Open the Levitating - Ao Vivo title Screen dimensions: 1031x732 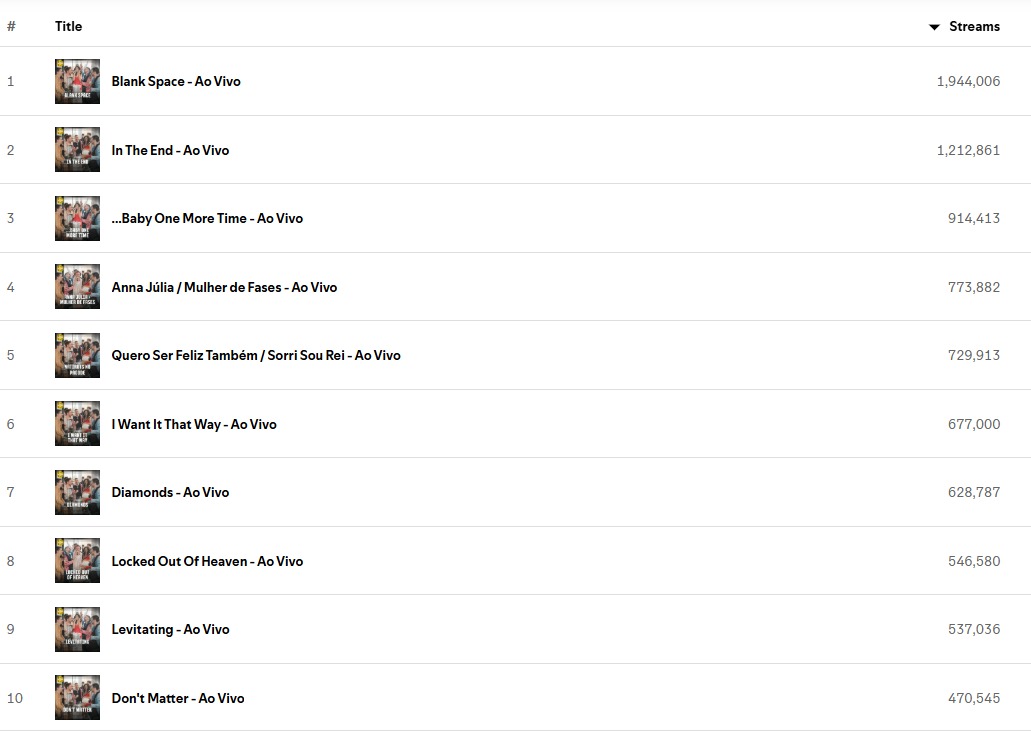pos(170,629)
